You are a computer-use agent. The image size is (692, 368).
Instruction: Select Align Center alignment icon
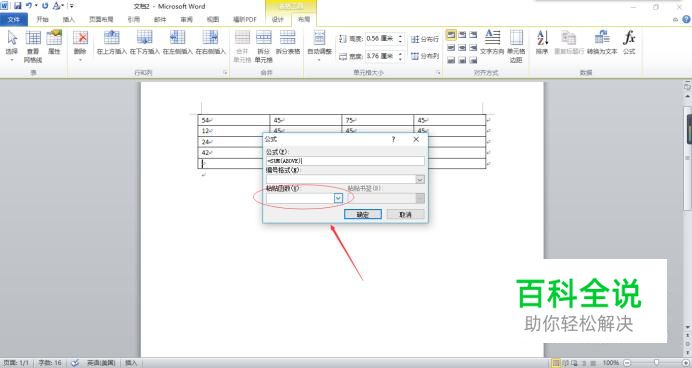click(462, 47)
